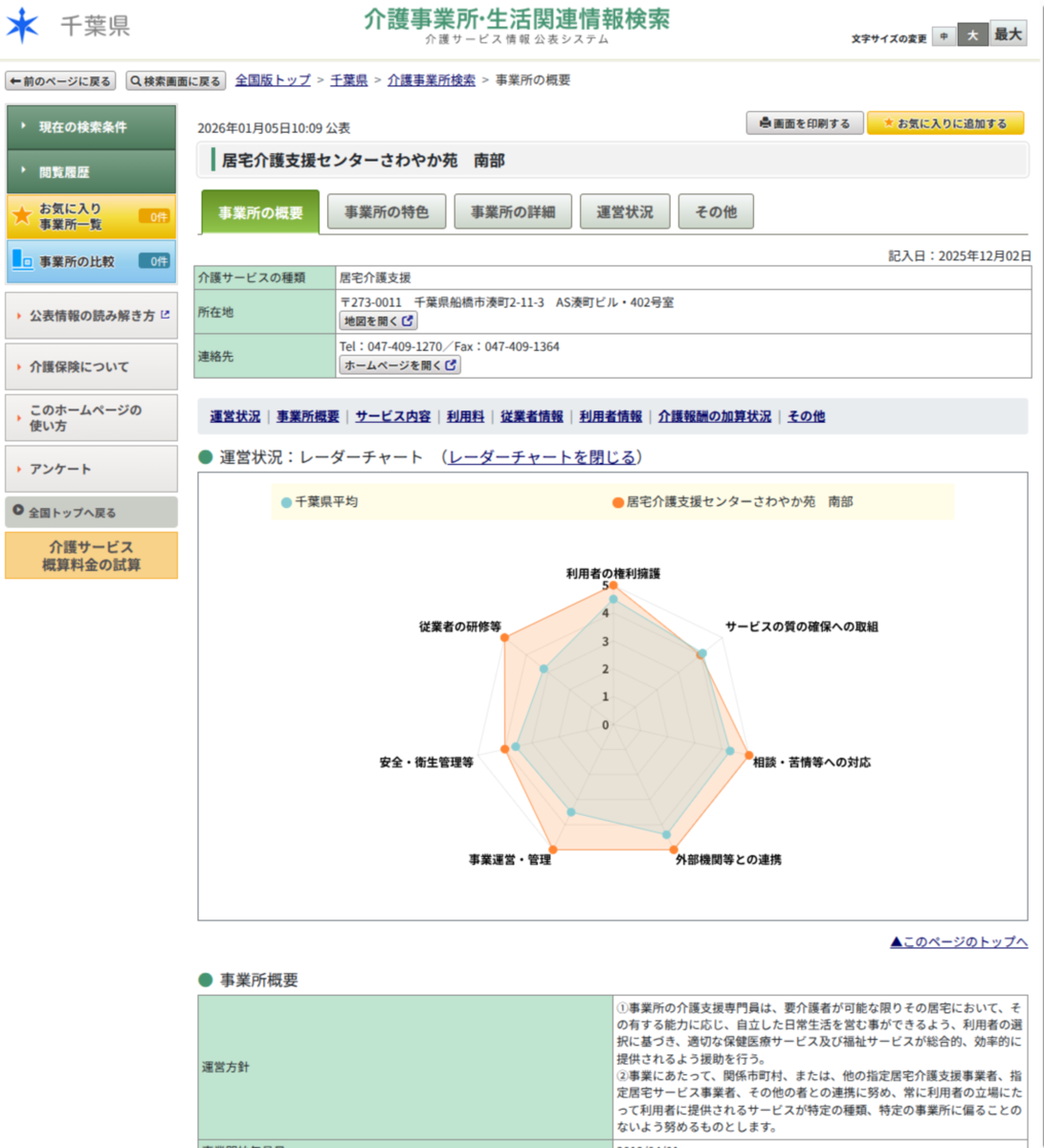The height and width of the screenshot is (1148, 1044).
Task: Open ホームページを開く button
Action: (x=400, y=365)
